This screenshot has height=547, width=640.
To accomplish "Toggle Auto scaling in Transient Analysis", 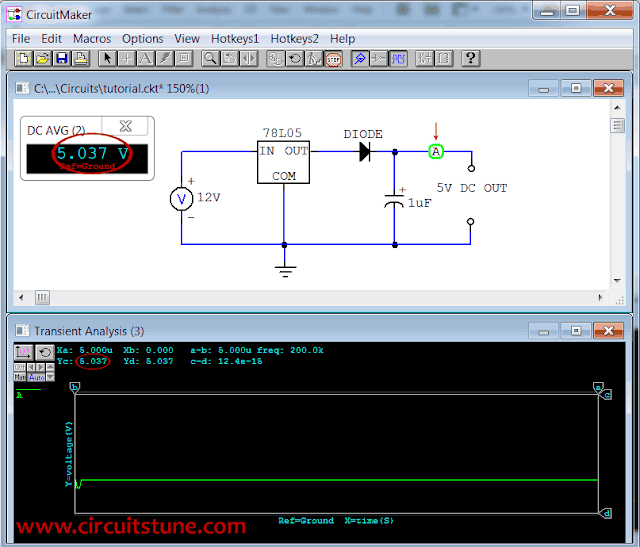I will point(36,377).
